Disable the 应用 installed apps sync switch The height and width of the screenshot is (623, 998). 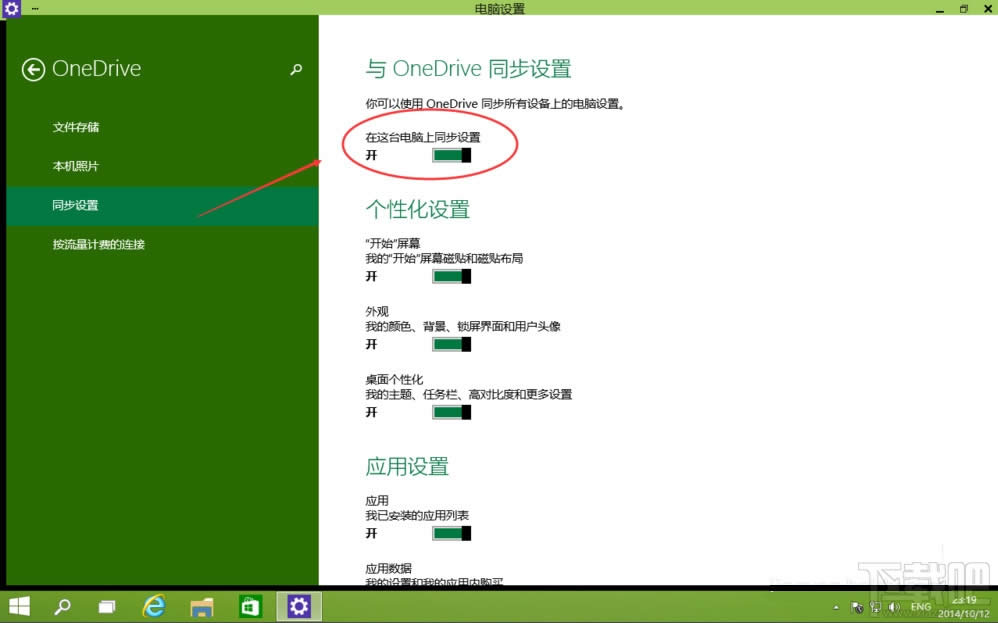[x=449, y=533]
